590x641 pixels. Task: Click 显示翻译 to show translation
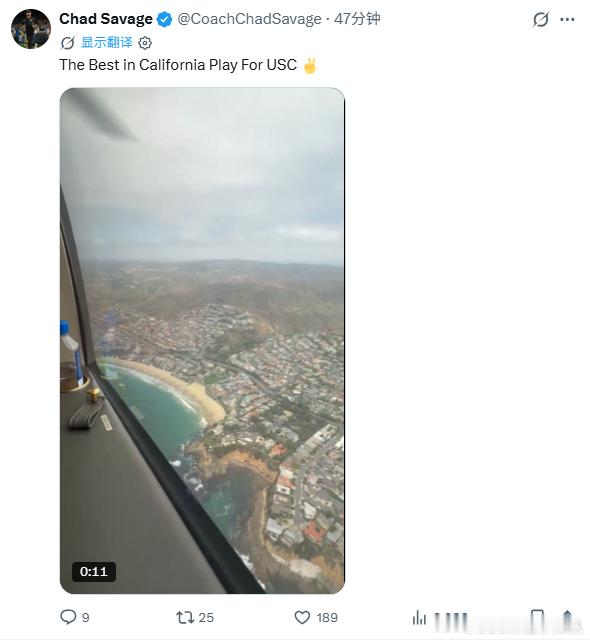click(107, 42)
